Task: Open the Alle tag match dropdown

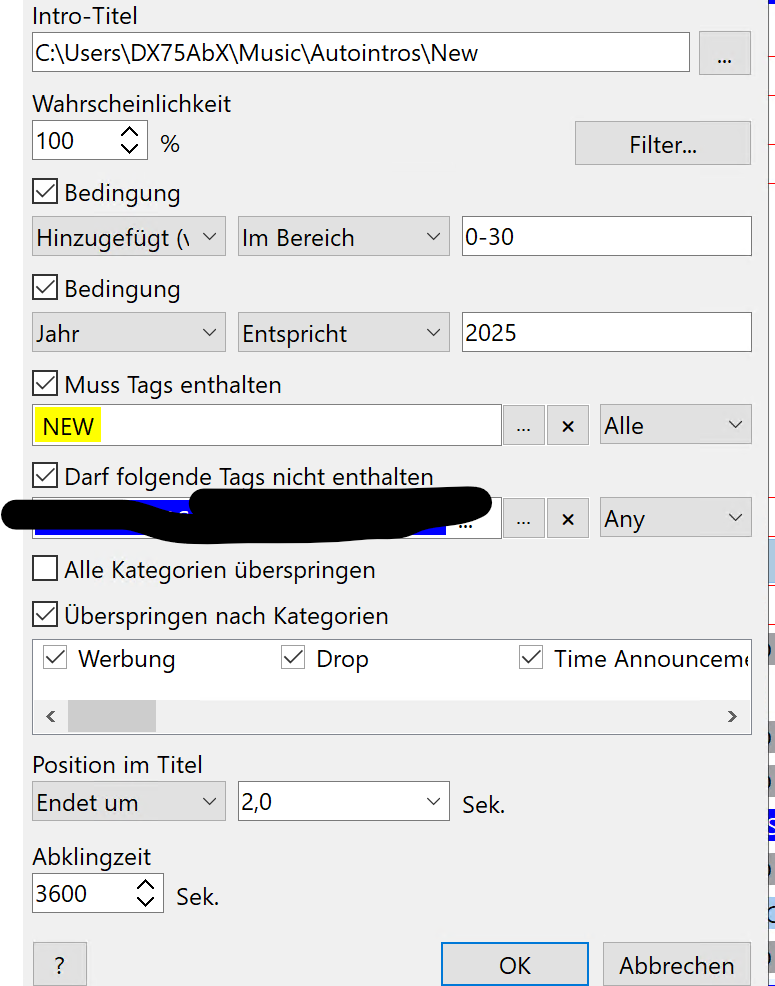Action: [676, 425]
